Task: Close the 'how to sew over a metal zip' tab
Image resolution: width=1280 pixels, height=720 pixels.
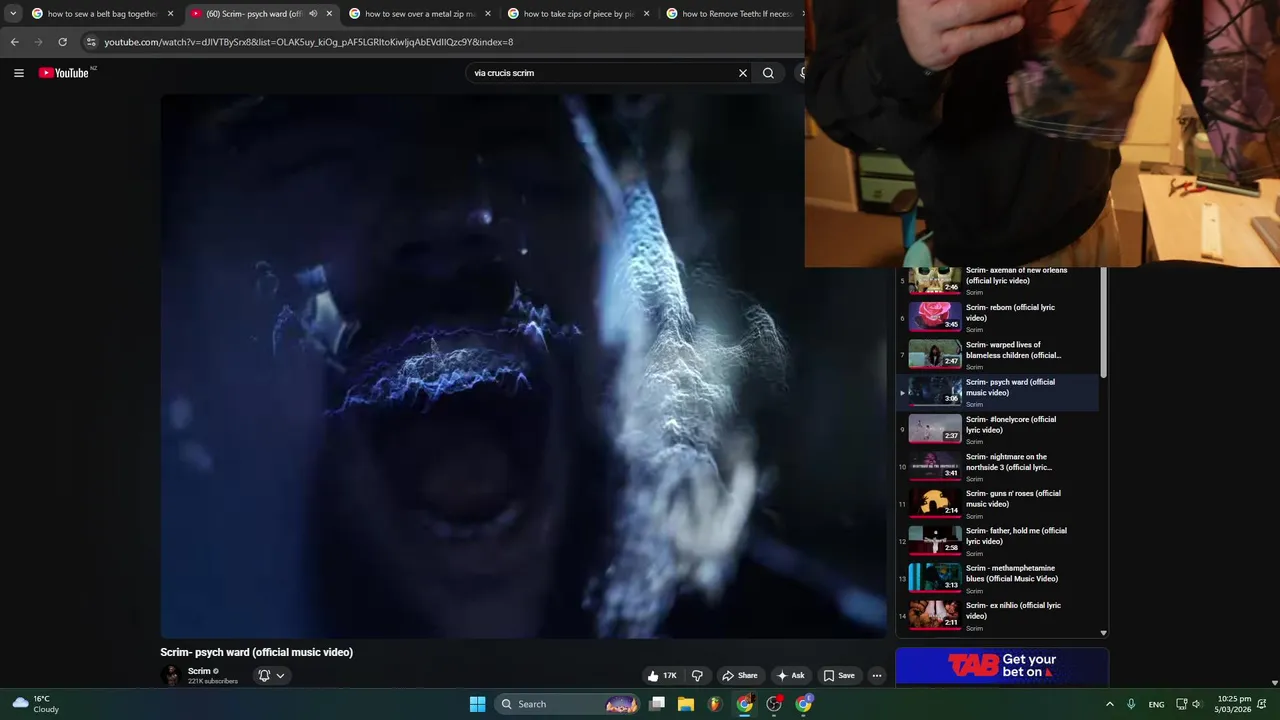Action: tap(488, 14)
